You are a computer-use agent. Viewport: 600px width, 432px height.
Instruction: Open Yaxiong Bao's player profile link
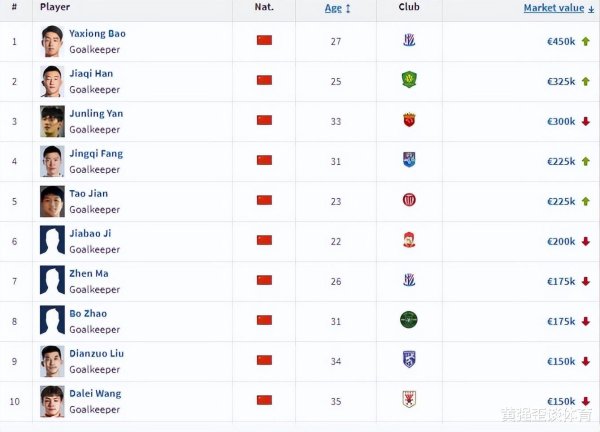97,33
